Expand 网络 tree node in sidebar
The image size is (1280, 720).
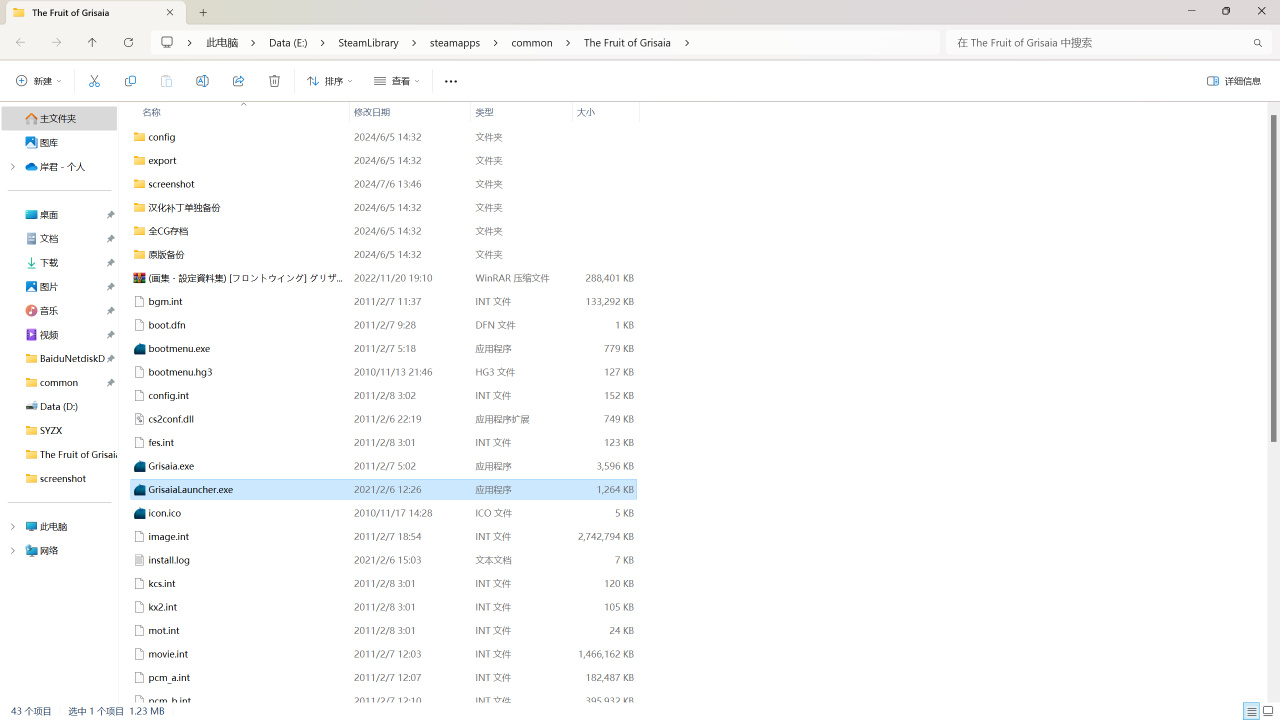(x=13, y=551)
